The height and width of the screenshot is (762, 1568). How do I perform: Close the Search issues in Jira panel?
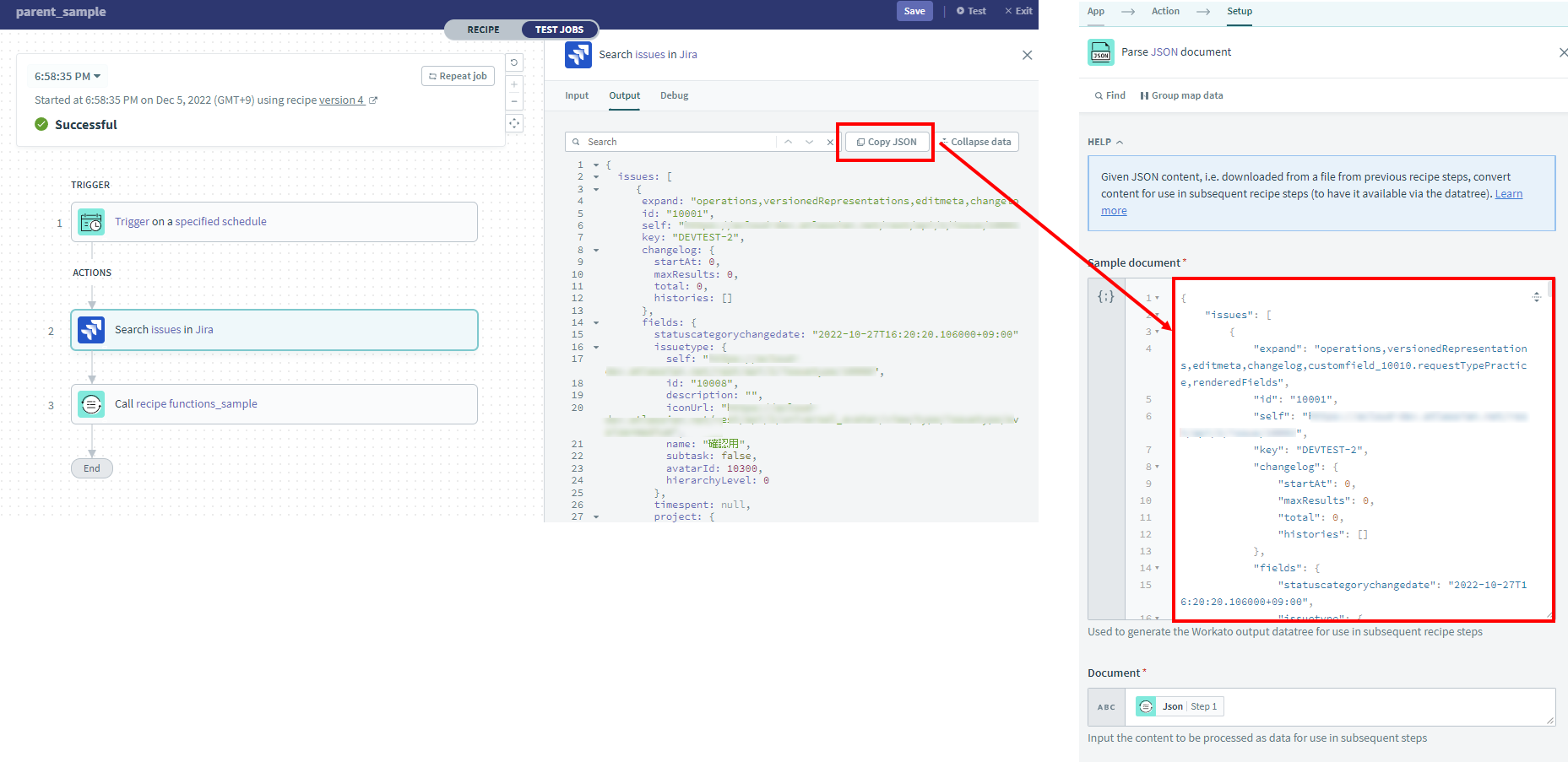[x=1027, y=55]
